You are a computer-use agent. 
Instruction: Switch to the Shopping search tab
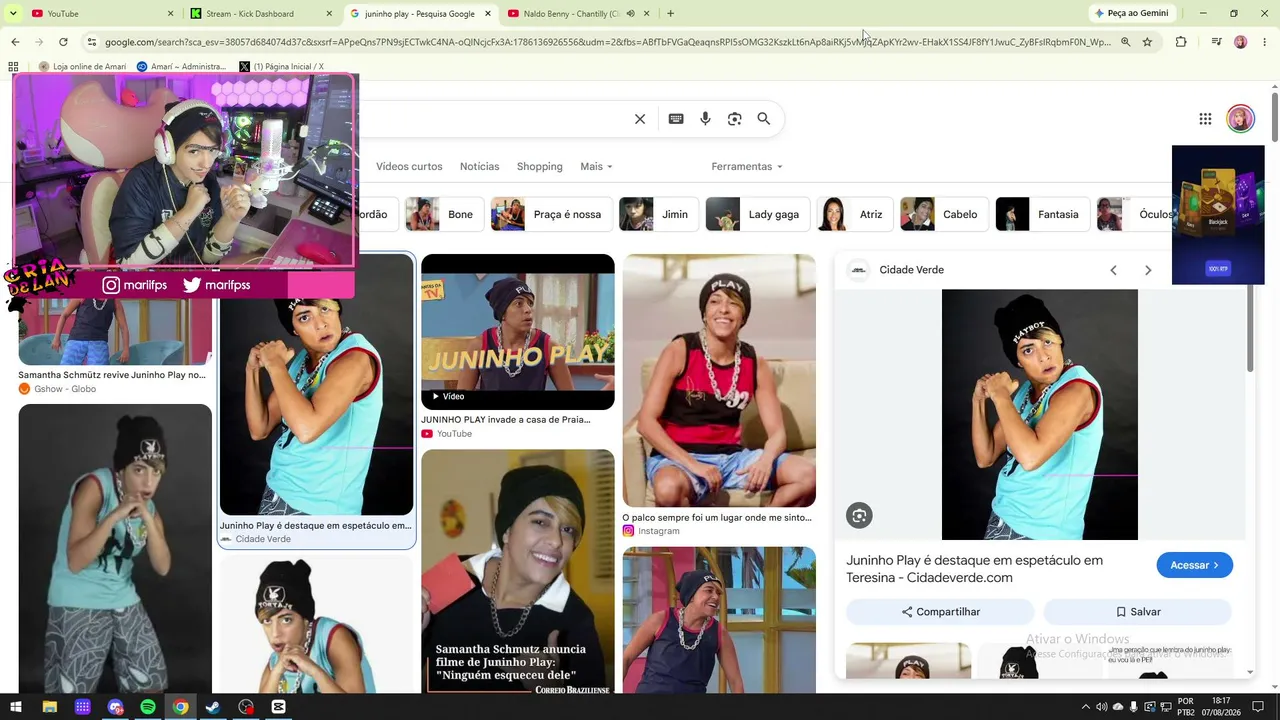point(540,166)
